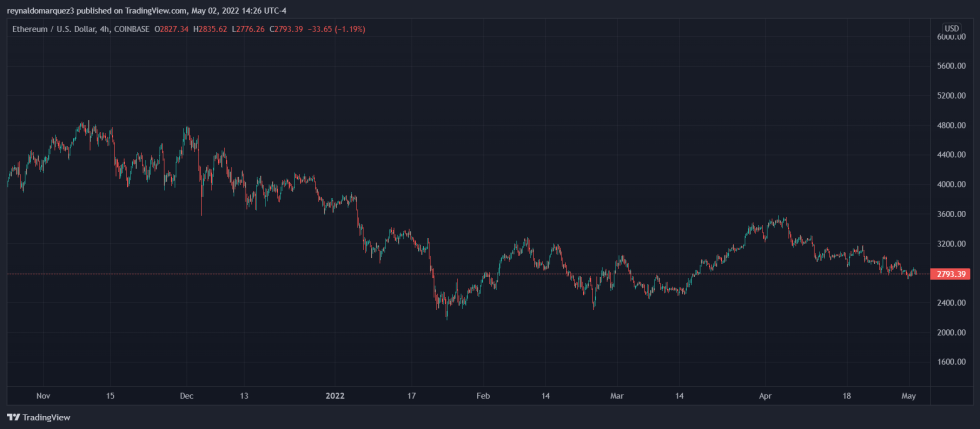Click the 5200.00 price axis label
This screenshot has width=980, height=429.
[x=951, y=96]
